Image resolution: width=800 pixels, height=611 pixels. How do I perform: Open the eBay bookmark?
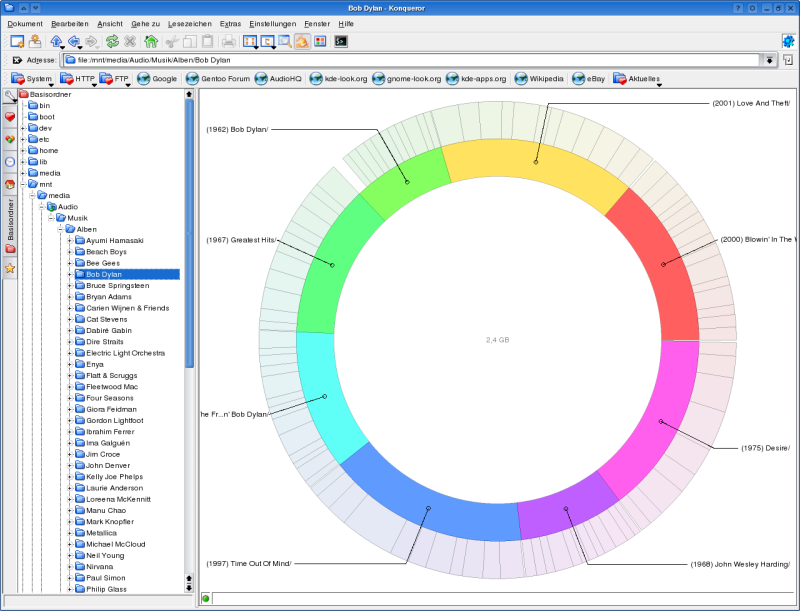589,79
